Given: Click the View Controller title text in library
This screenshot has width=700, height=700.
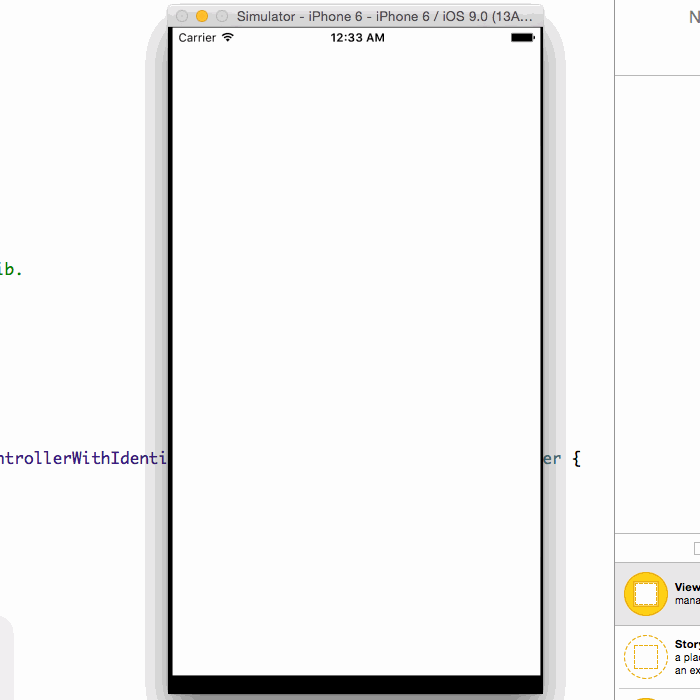Looking at the screenshot, I should (x=687, y=587).
